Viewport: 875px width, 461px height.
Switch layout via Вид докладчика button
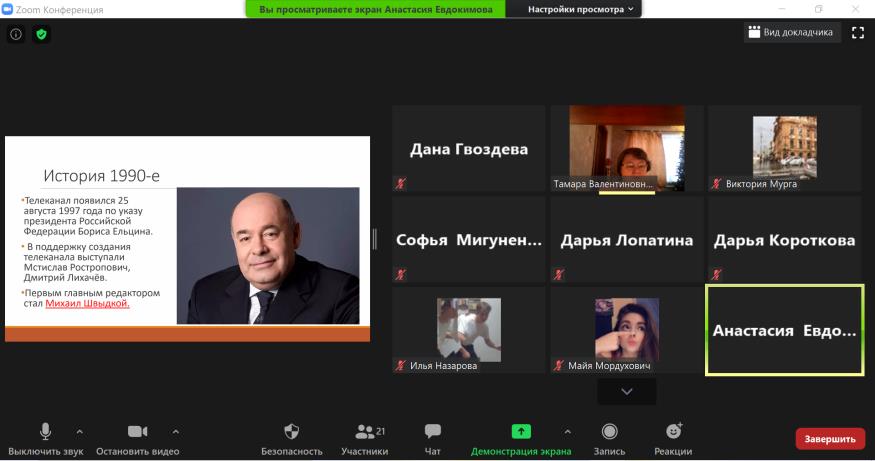791,32
